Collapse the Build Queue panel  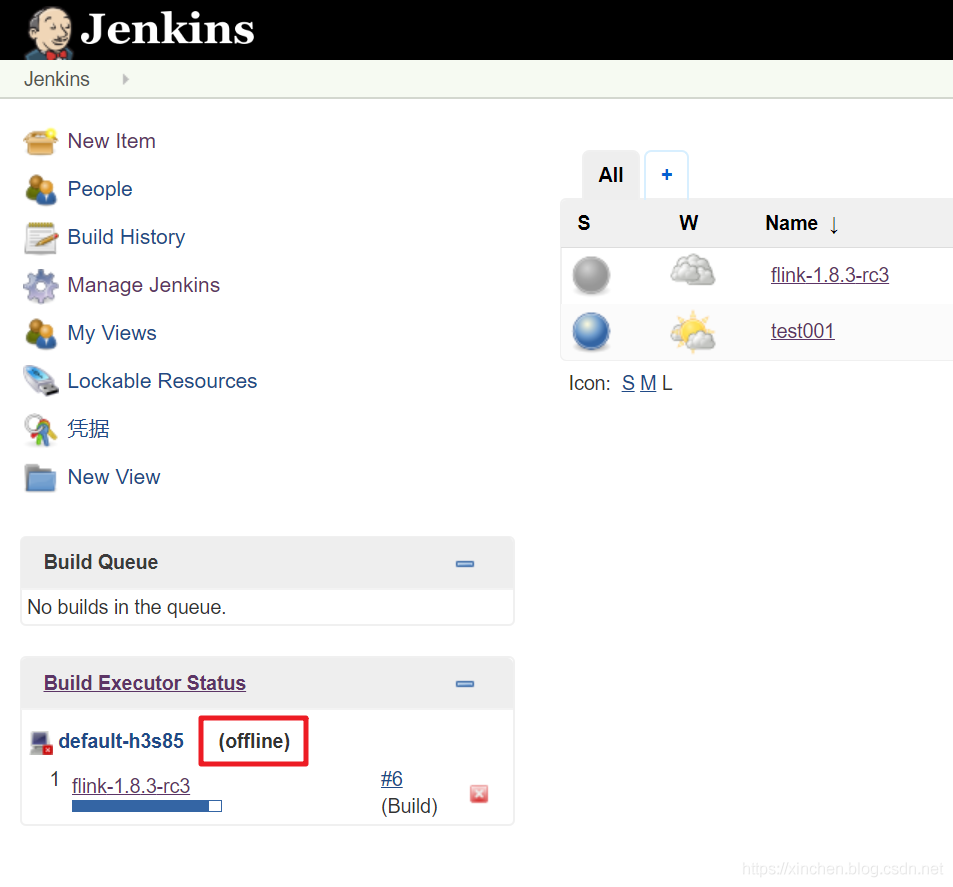(x=465, y=564)
